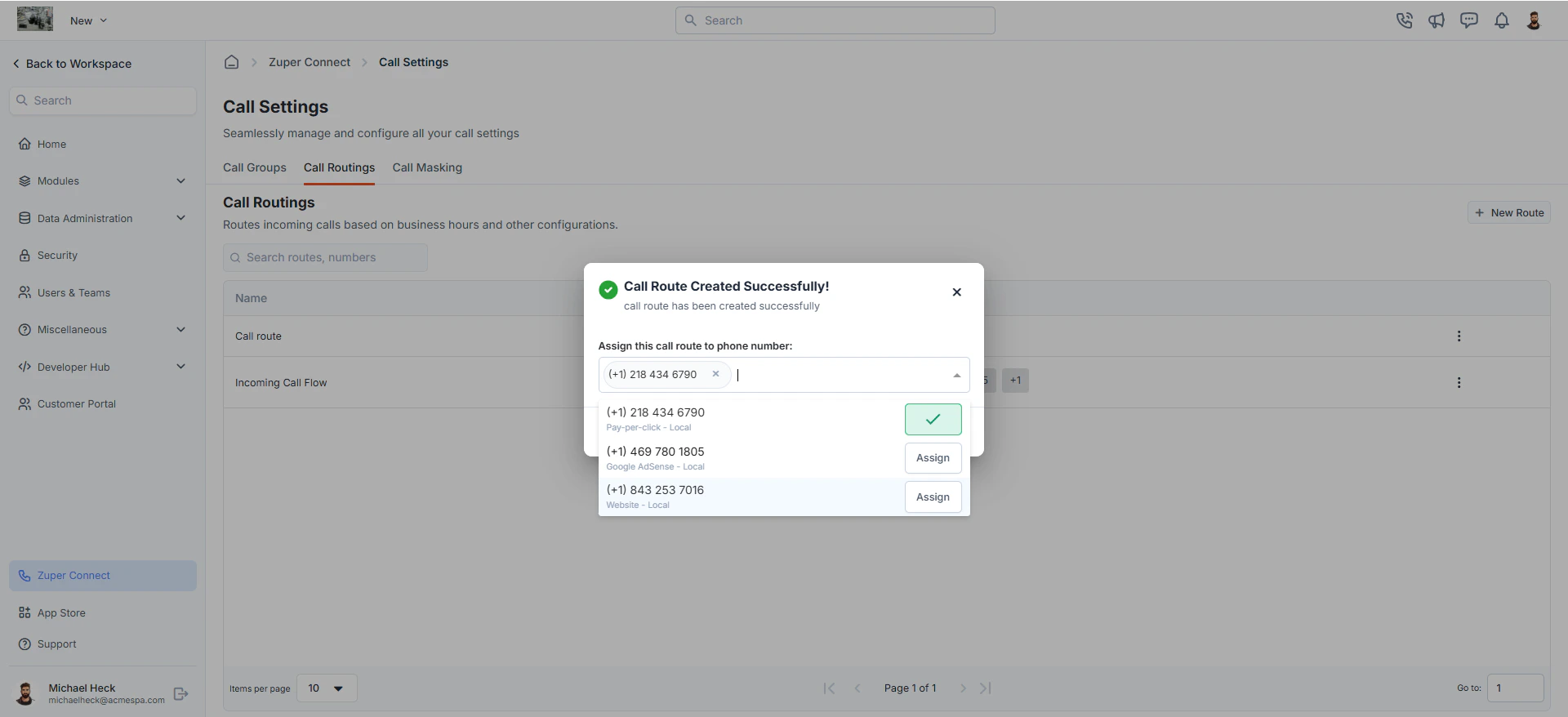The height and width of the screenshot is (717, 1568).
Task: Expand Data Administration section
Action: point(102,218)
